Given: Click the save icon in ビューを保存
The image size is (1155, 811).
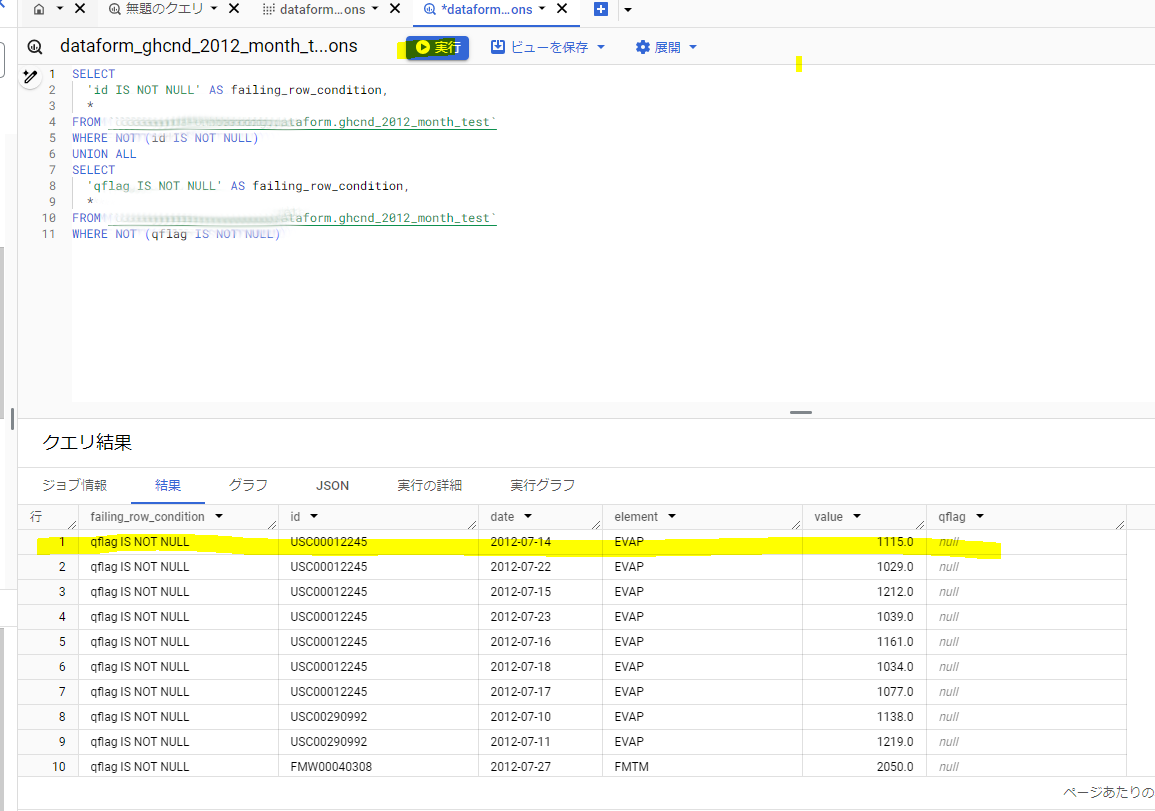Looking at the screenshot, I should 498,47.
